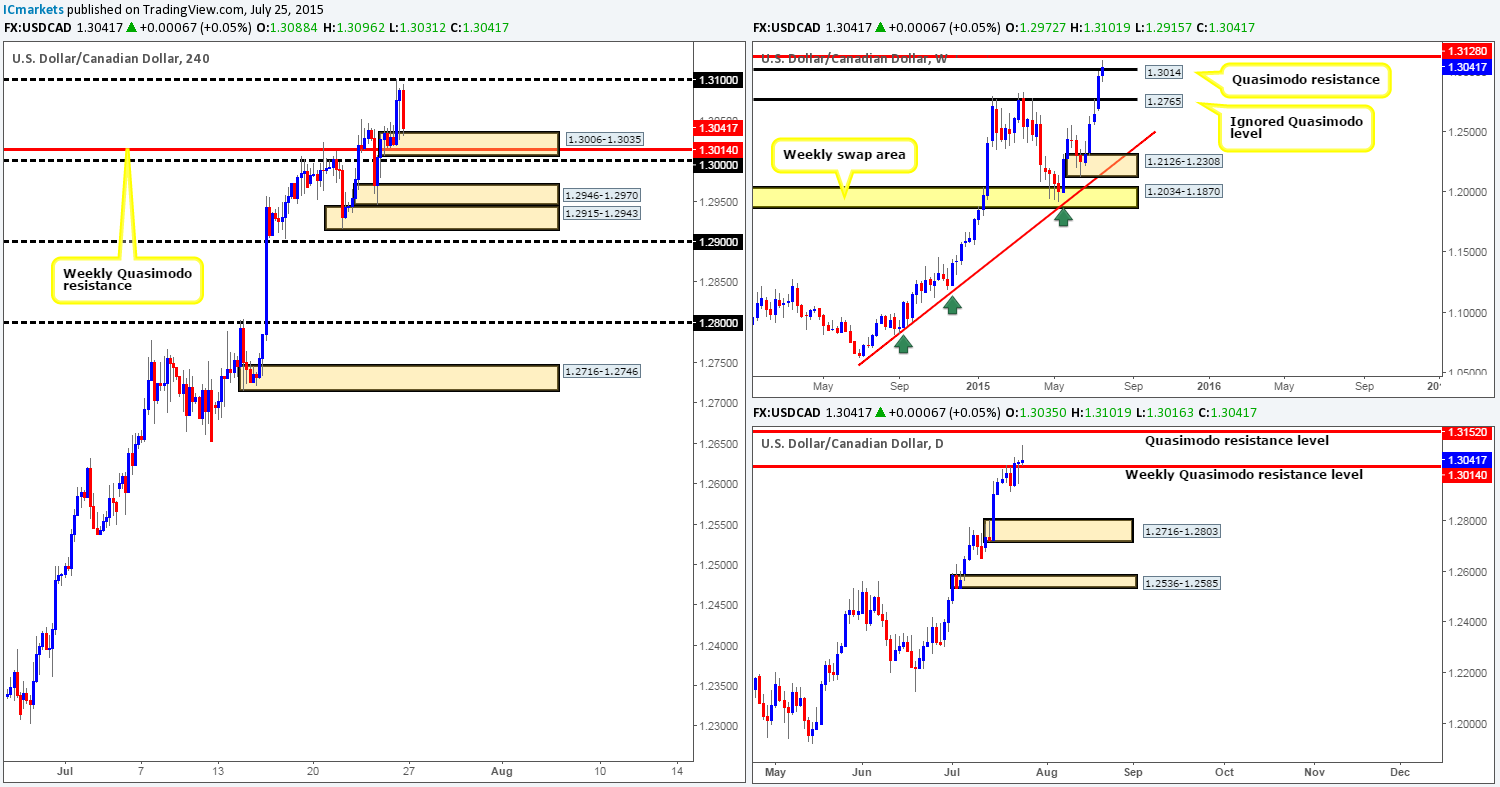
Task: Click 'Quasimodo resistance level' text on daily chart
Action: point(1236,440)
